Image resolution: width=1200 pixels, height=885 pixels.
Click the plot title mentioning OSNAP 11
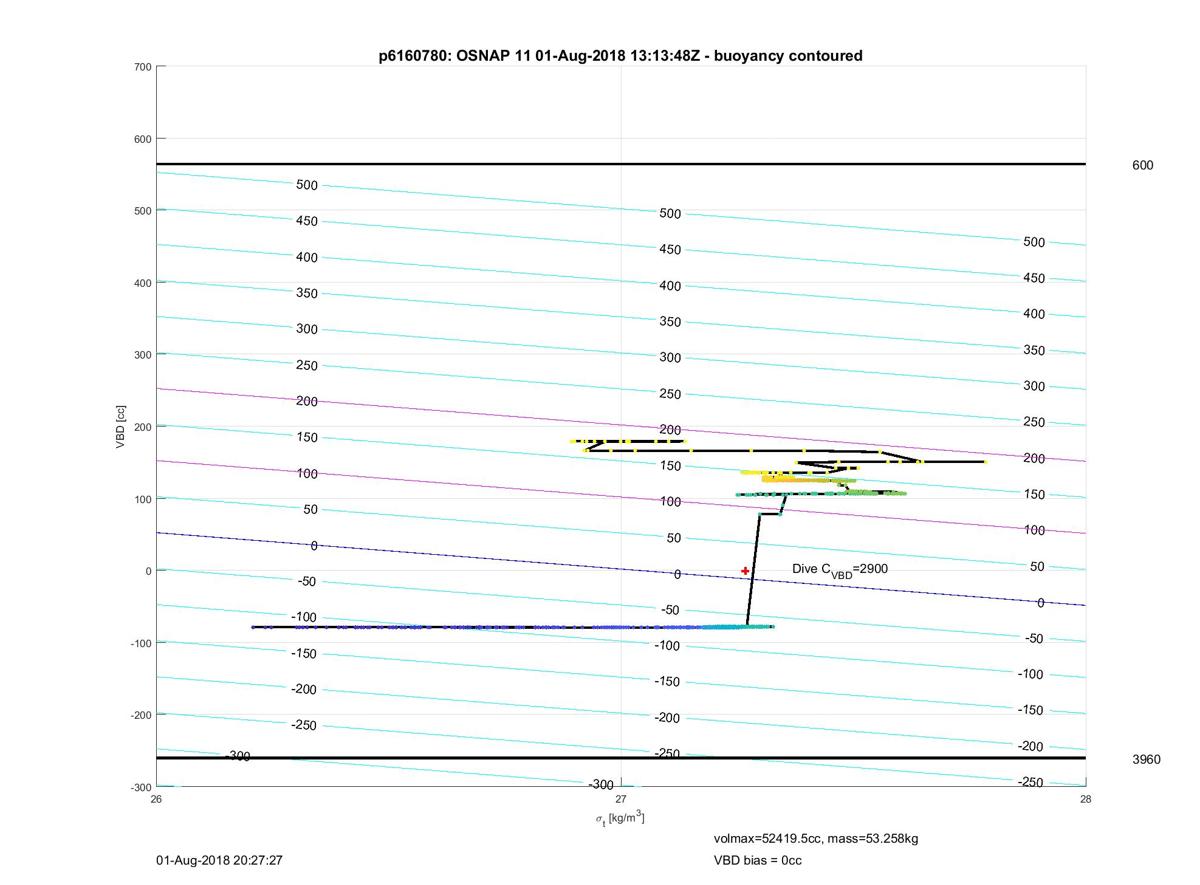tap(620, 56)
